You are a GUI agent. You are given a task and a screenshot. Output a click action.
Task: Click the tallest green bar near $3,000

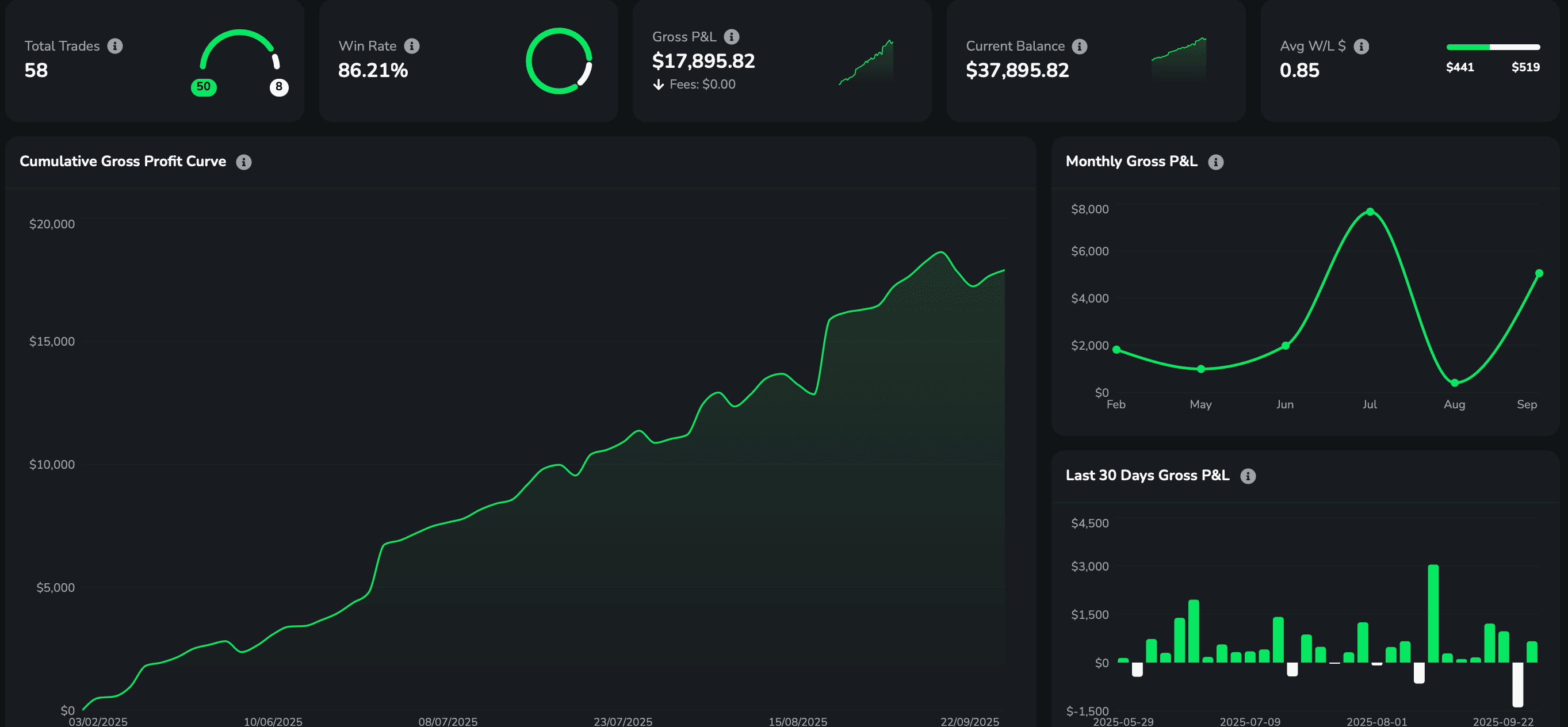click(1433, 613)
